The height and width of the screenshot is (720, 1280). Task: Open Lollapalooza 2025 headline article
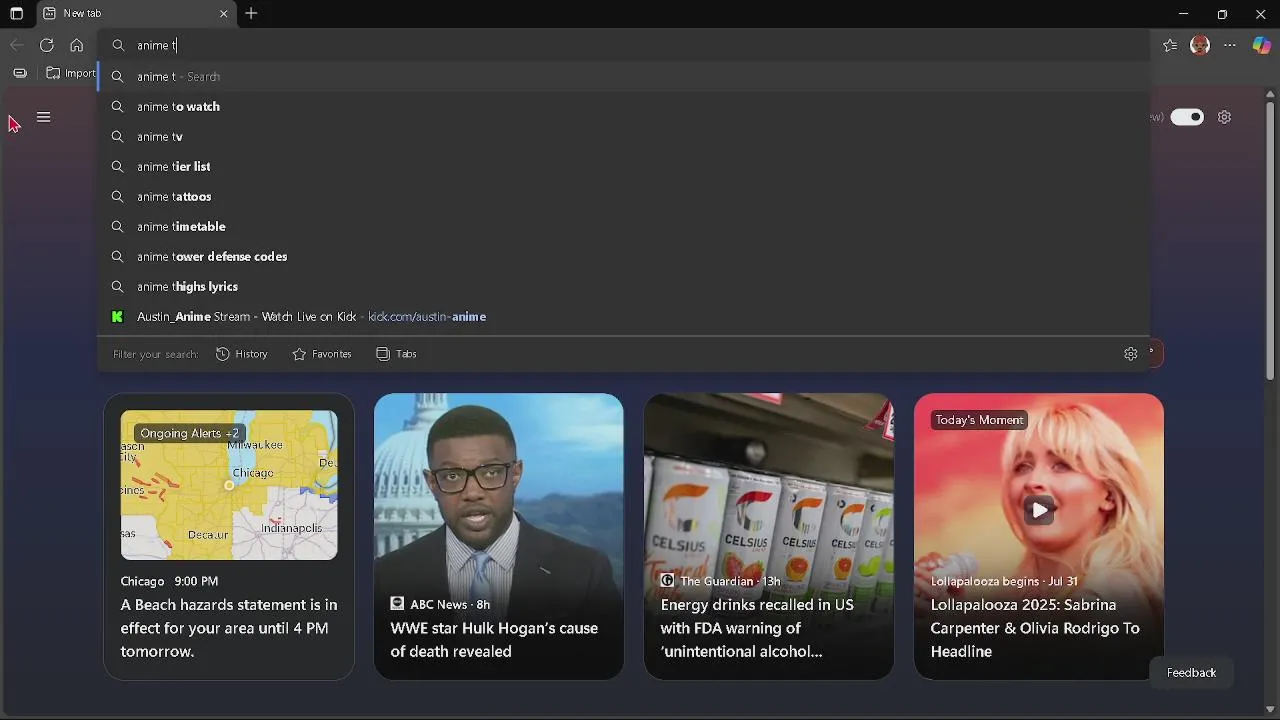pos(1035,628)
